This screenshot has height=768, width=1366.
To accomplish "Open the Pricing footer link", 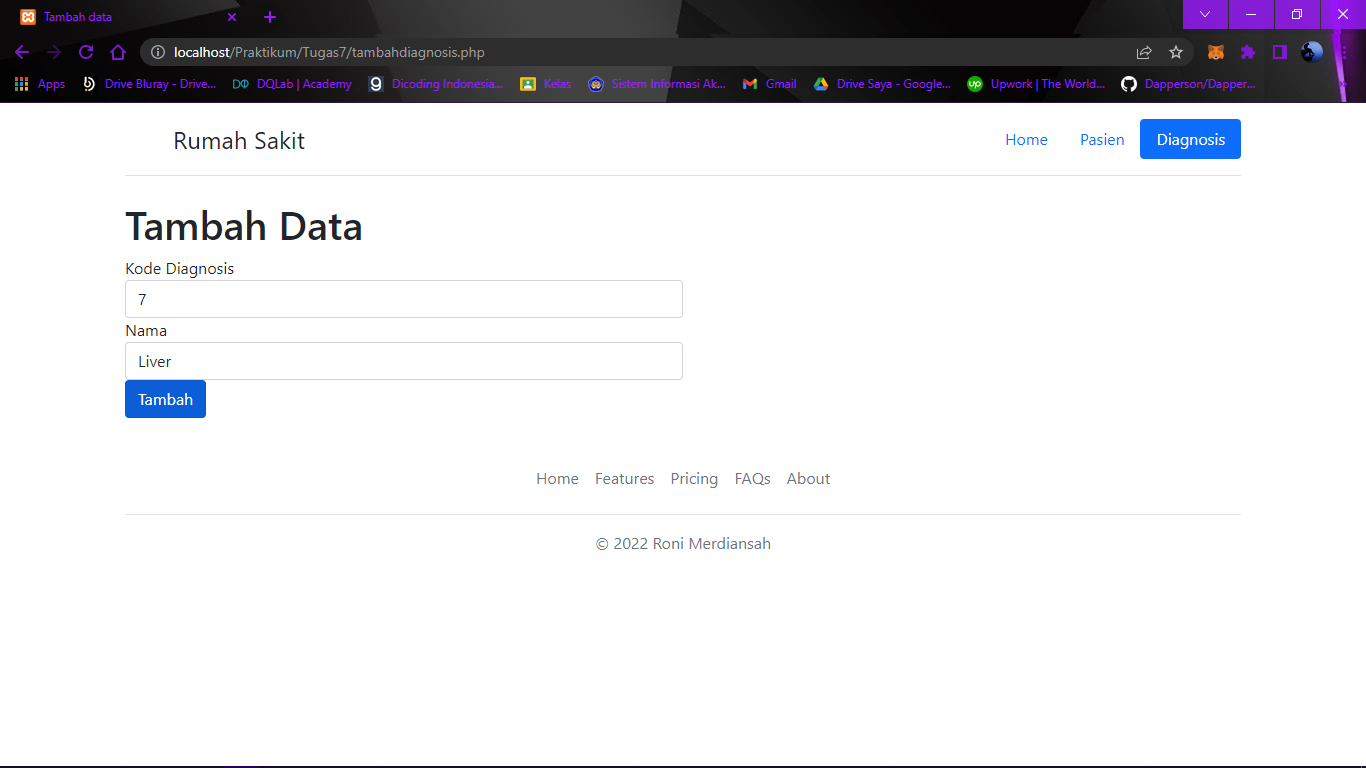I will click(x=694, y=478).
